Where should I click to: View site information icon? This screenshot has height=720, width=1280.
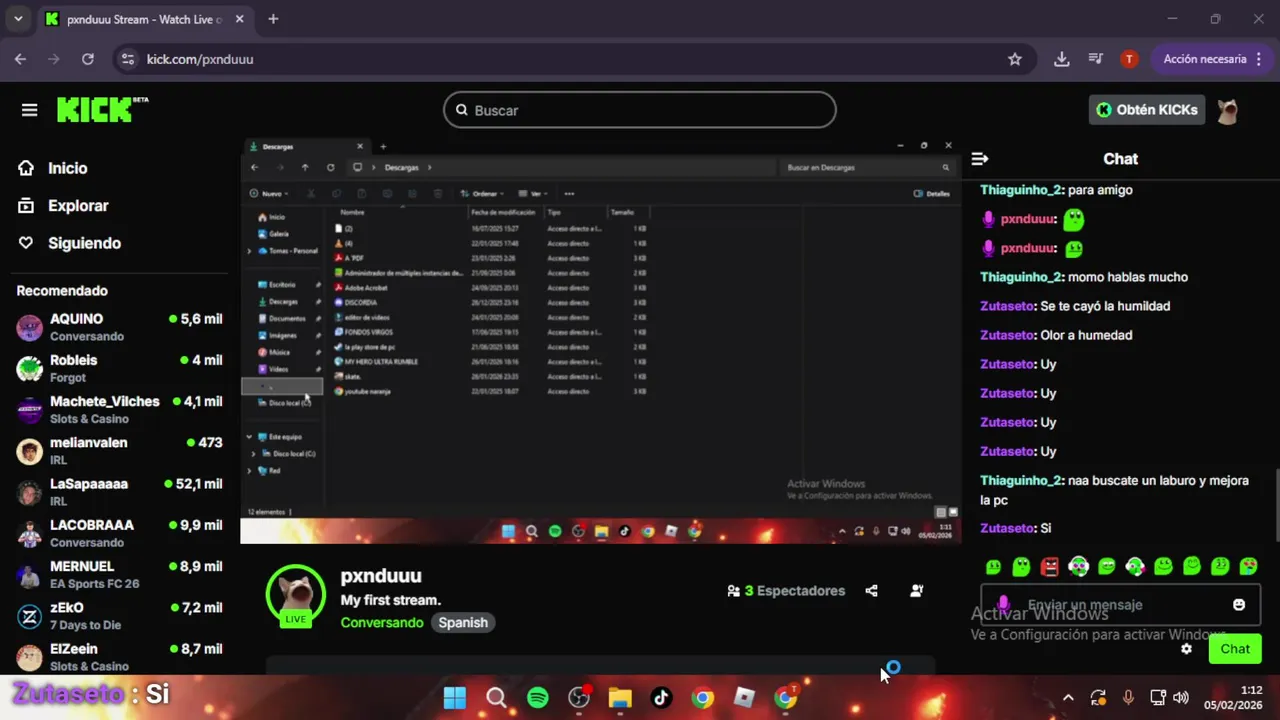[x=127, y=59]
